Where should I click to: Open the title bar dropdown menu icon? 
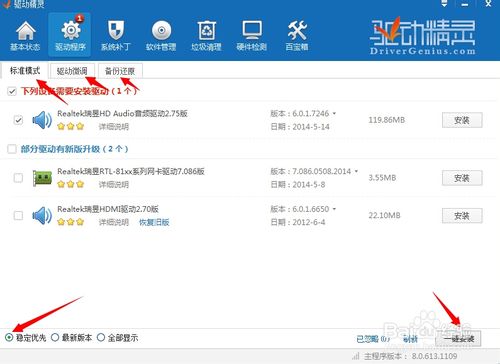pyautogui.click(x=444, y=4)
